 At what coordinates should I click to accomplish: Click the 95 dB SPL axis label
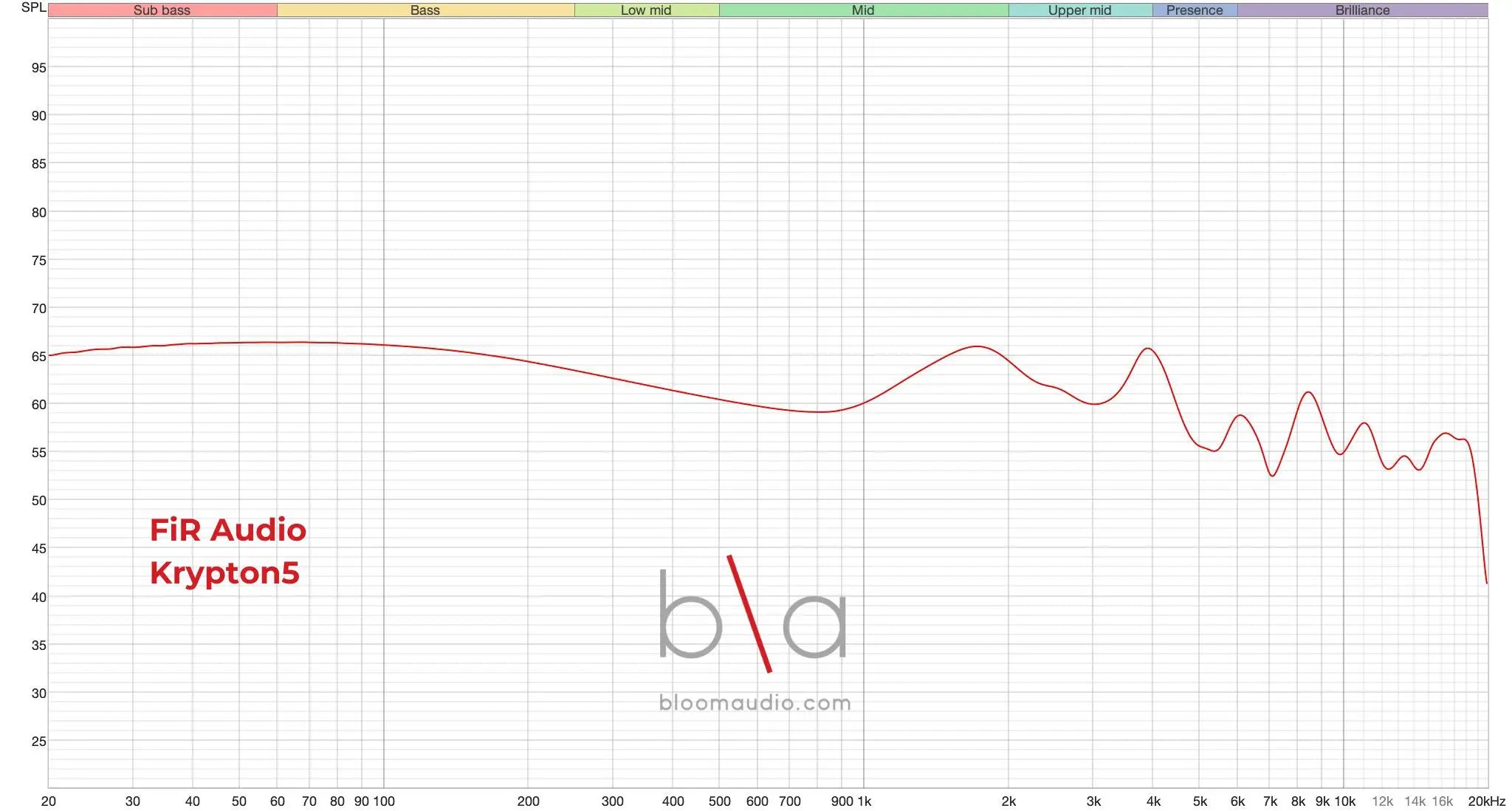point(38,68)
